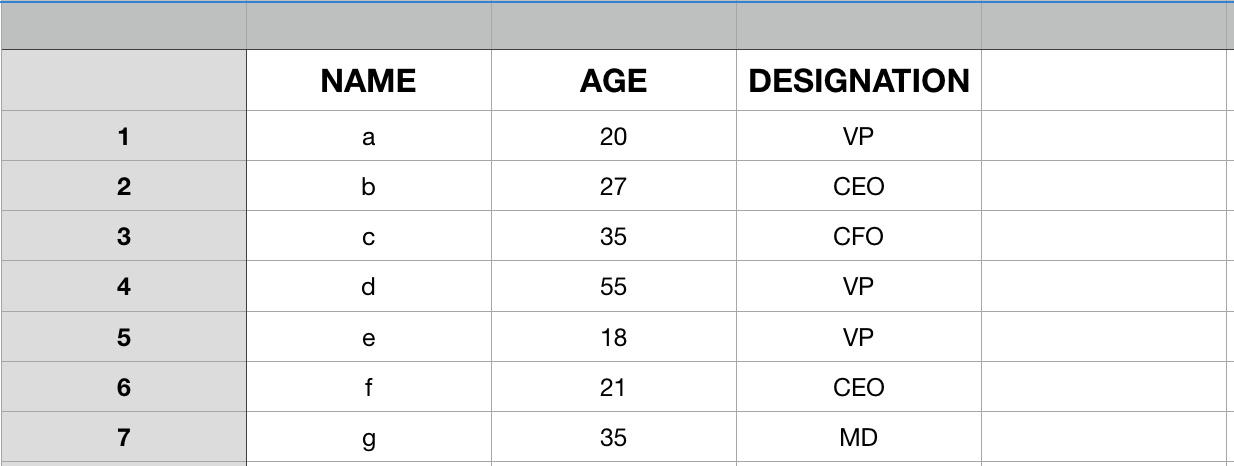Select the DESIGNATION header cell
Screen dimensions: 1234x466
click(859, 81)
